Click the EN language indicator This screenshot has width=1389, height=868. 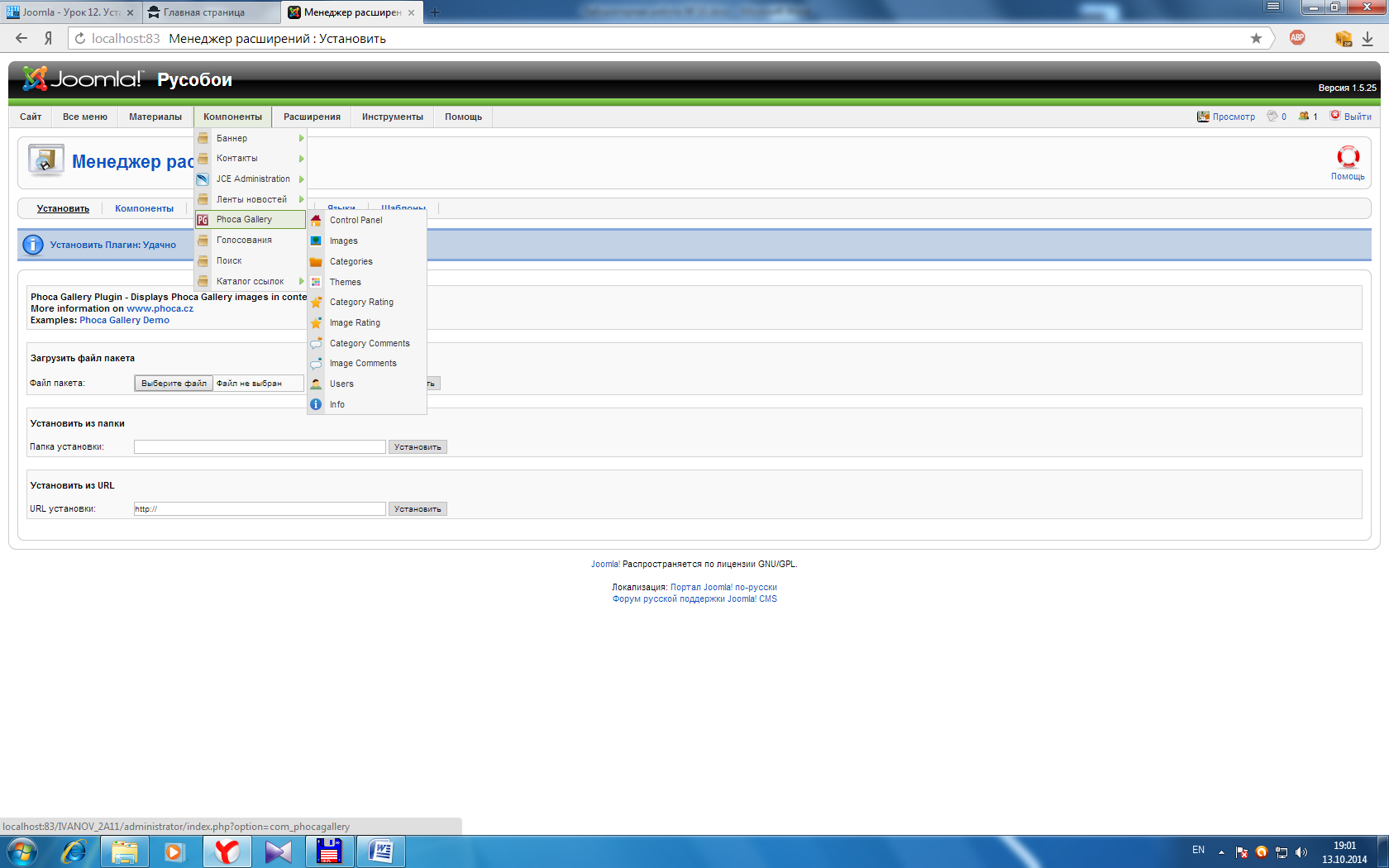pos(1198,850)
